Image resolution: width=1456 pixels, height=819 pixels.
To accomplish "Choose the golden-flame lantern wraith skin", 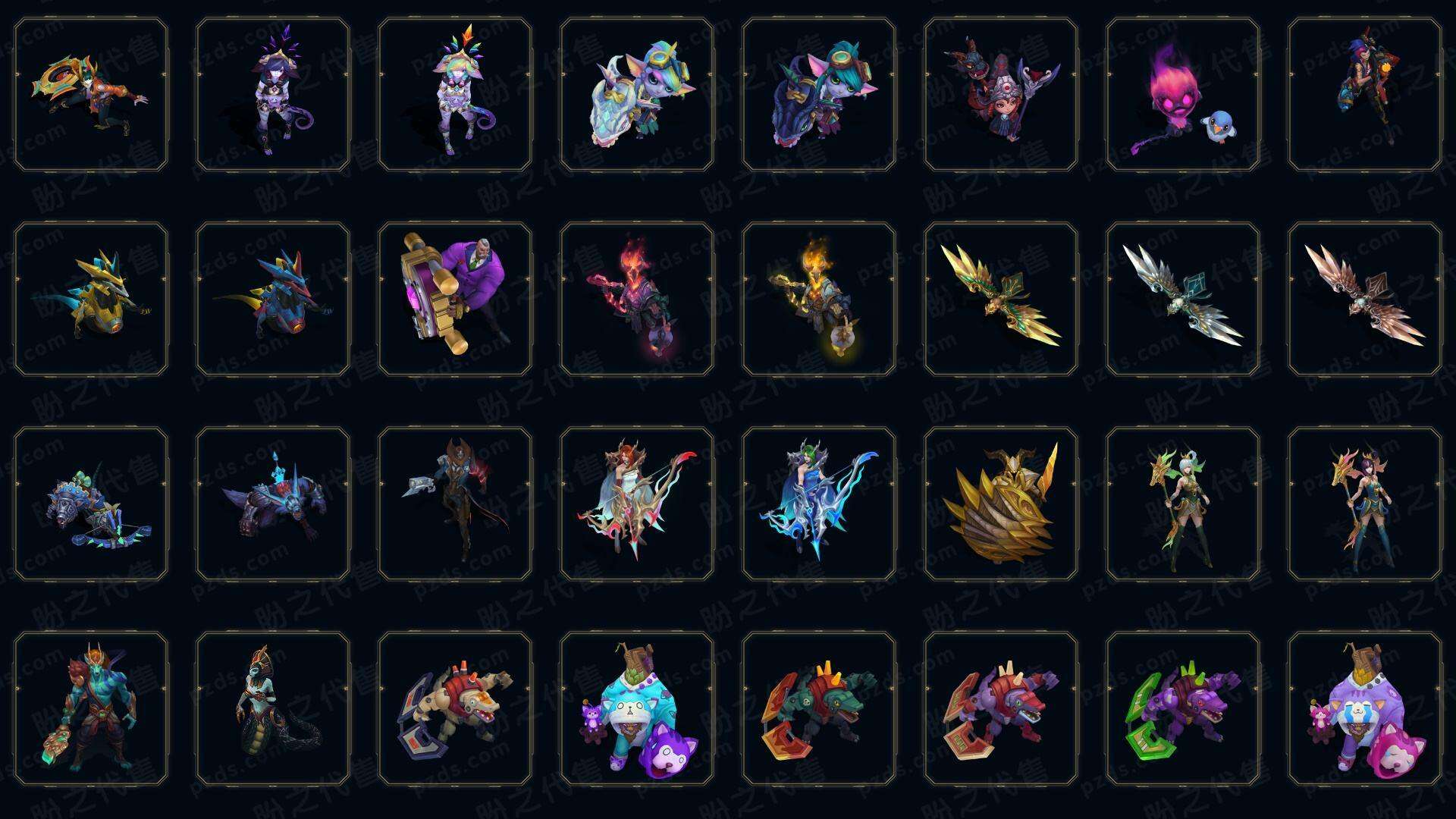I will [819, 299].
